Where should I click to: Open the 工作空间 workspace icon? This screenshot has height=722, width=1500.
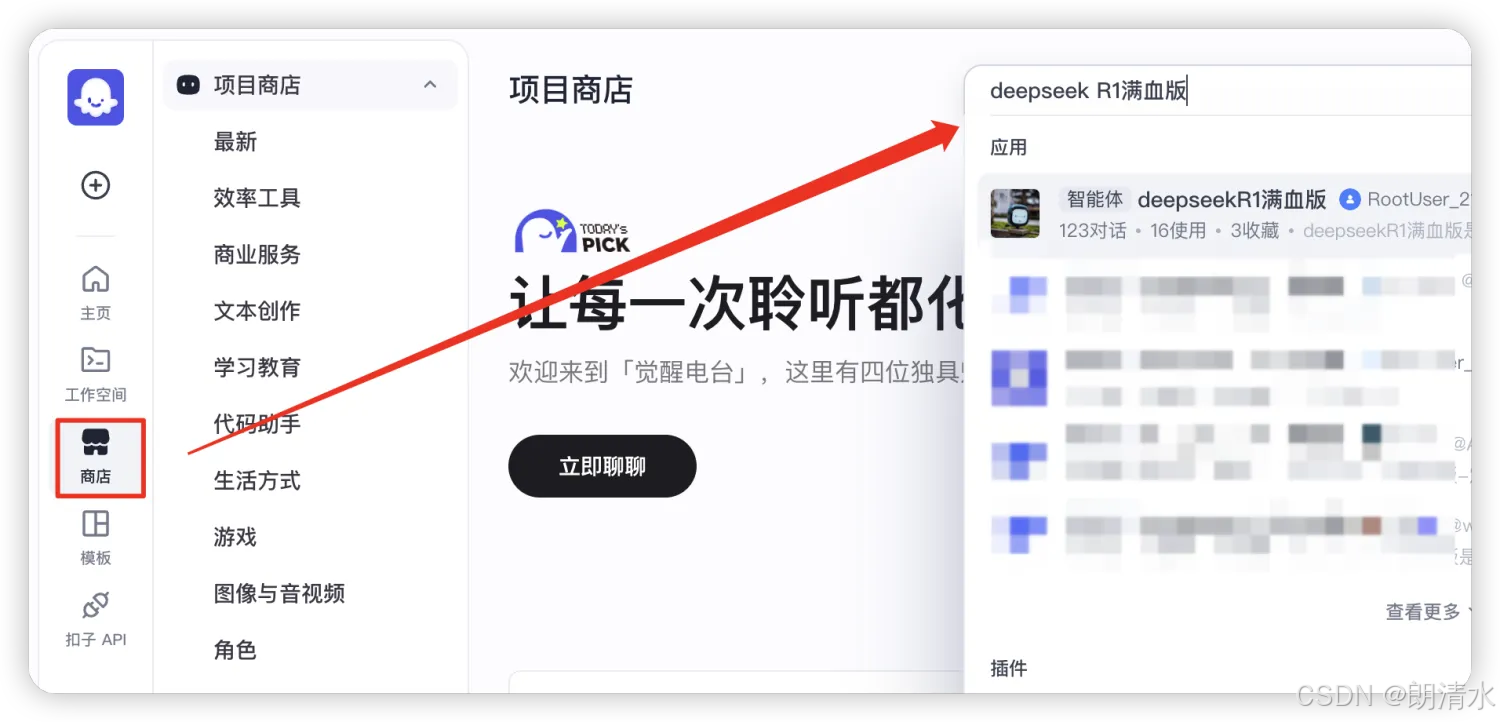(96, 360)
